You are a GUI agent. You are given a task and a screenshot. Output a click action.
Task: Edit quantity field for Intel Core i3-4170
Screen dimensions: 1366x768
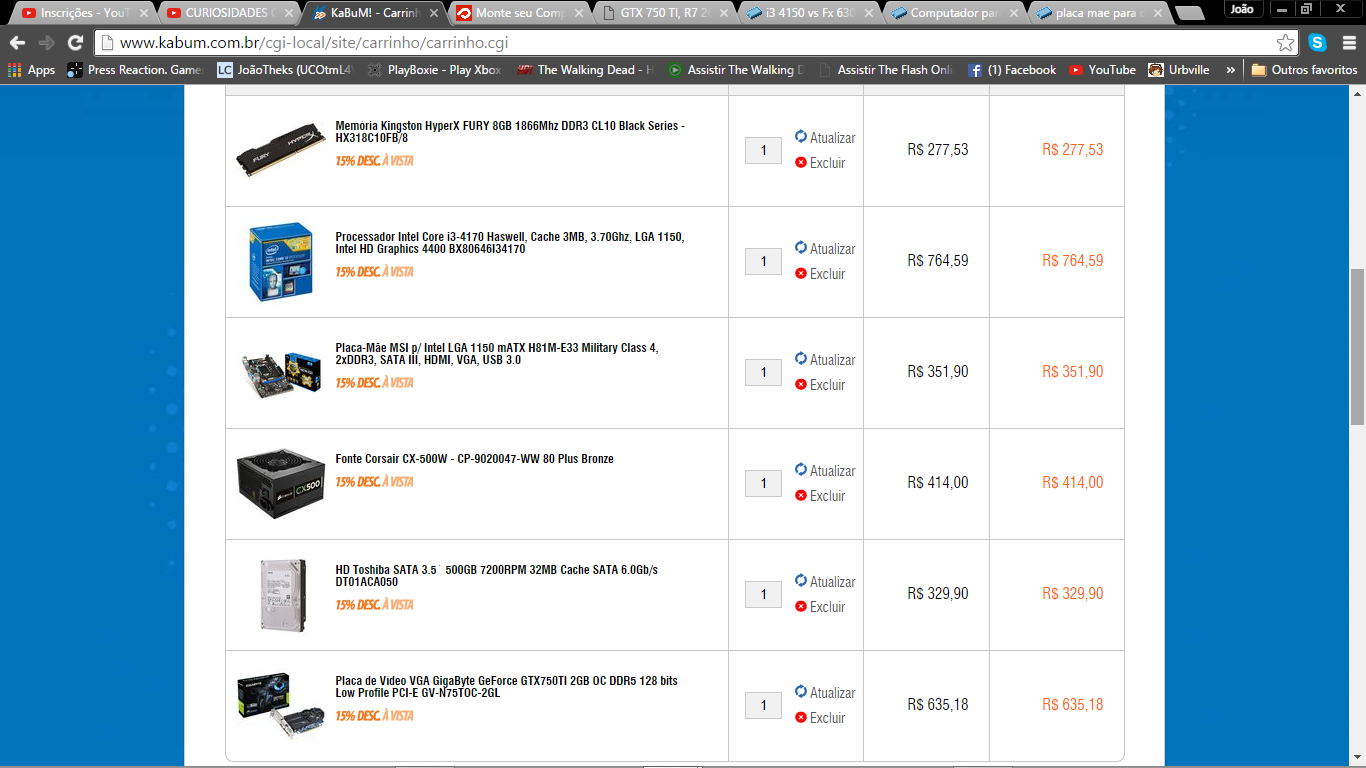763,261
